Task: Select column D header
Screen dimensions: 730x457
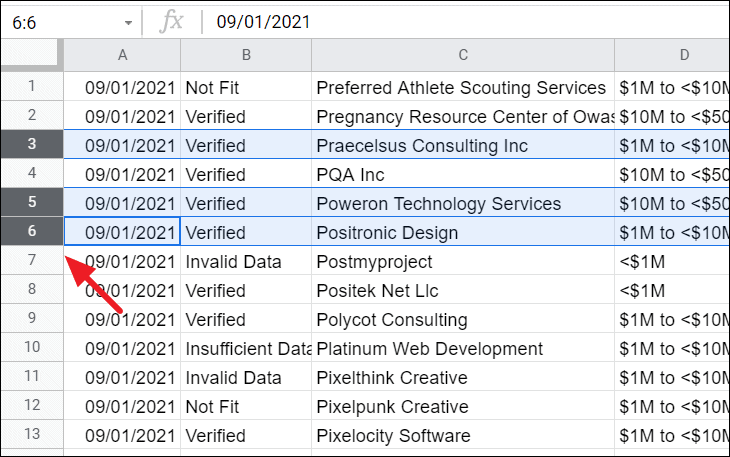Action: 672,55
